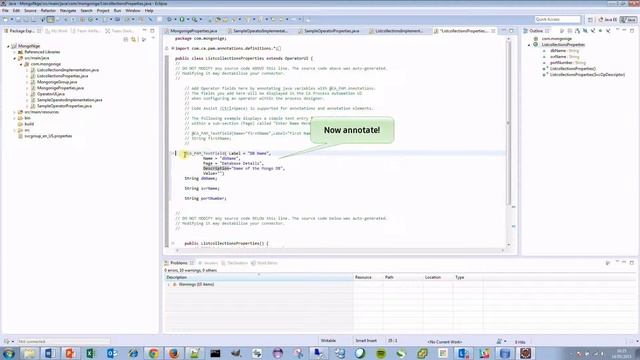Click the Resource column header

368,277
